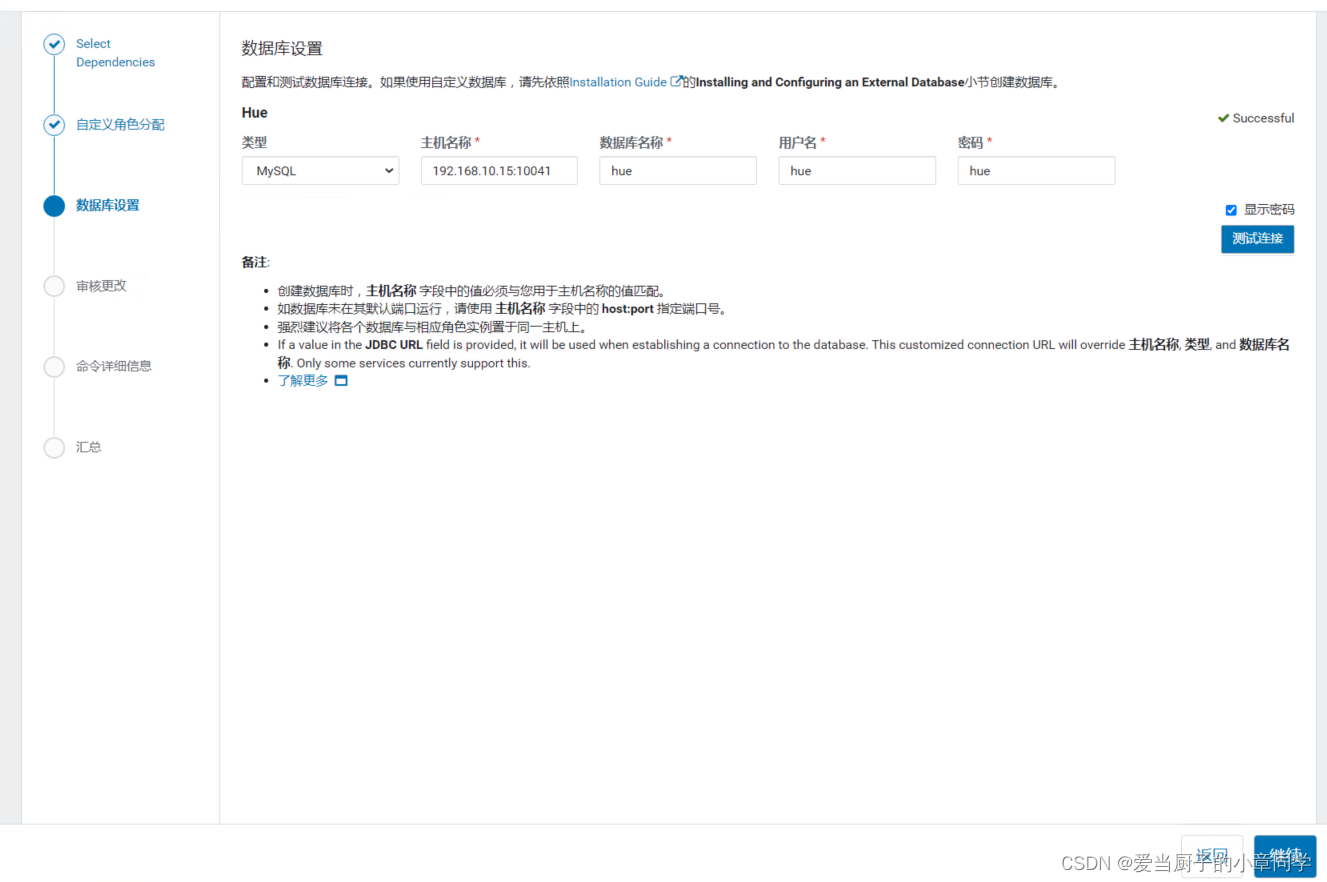Click the Successful status text
Screen dimensions: 1327x882
click(x=1263, y=118)
